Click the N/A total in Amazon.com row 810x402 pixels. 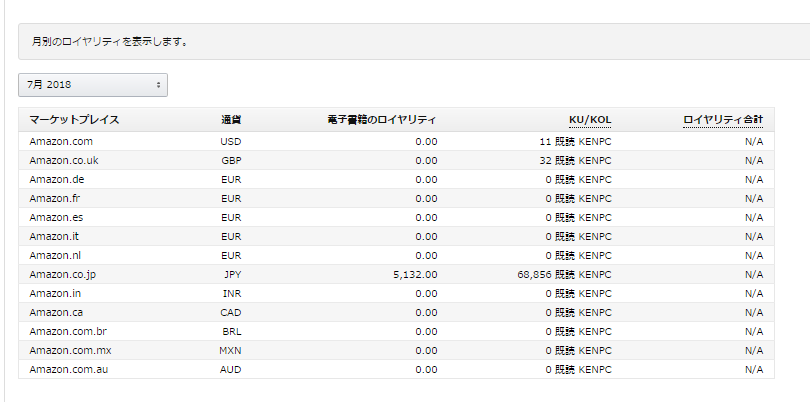(754, 142)
